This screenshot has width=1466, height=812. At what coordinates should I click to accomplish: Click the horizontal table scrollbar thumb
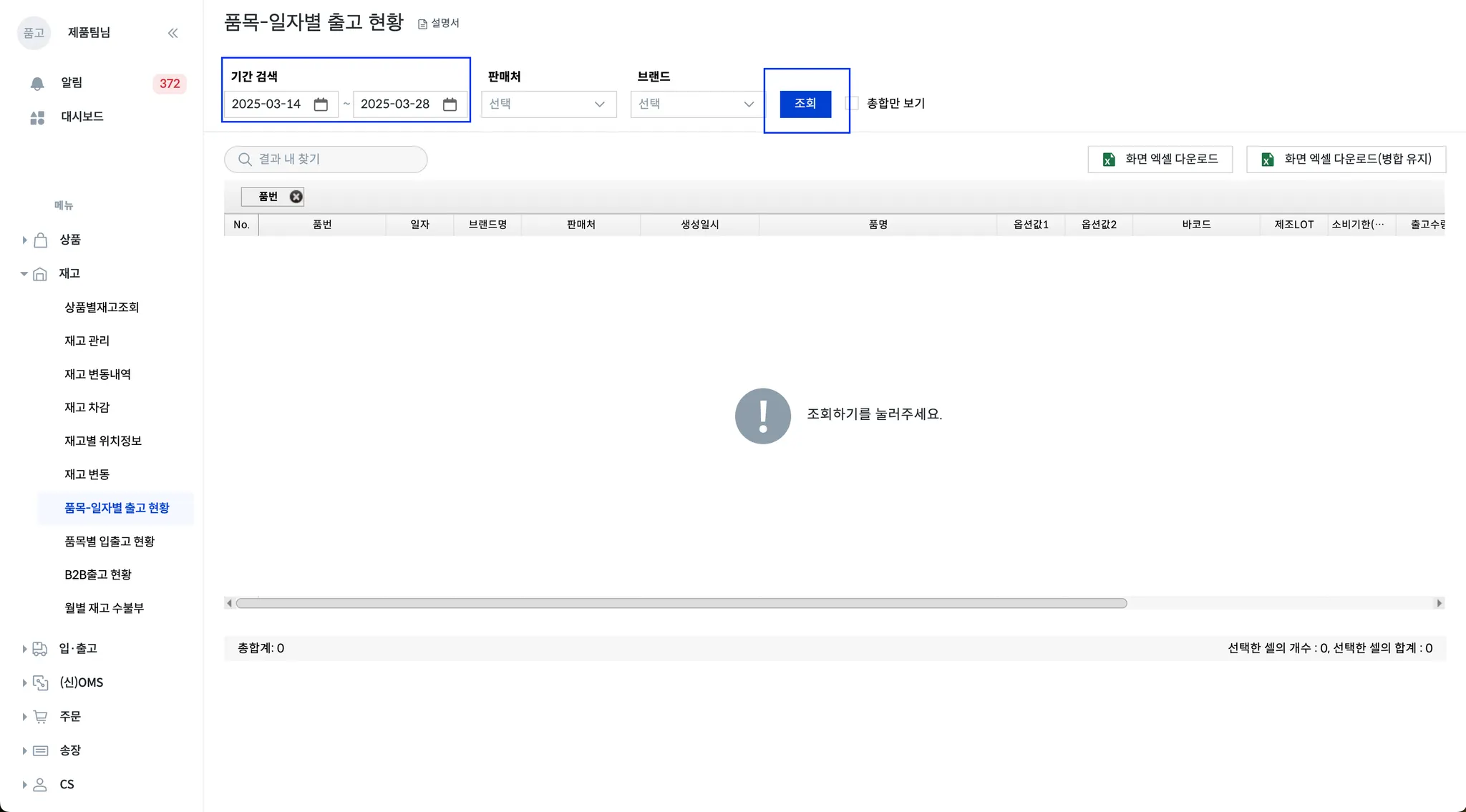(680, 604)
